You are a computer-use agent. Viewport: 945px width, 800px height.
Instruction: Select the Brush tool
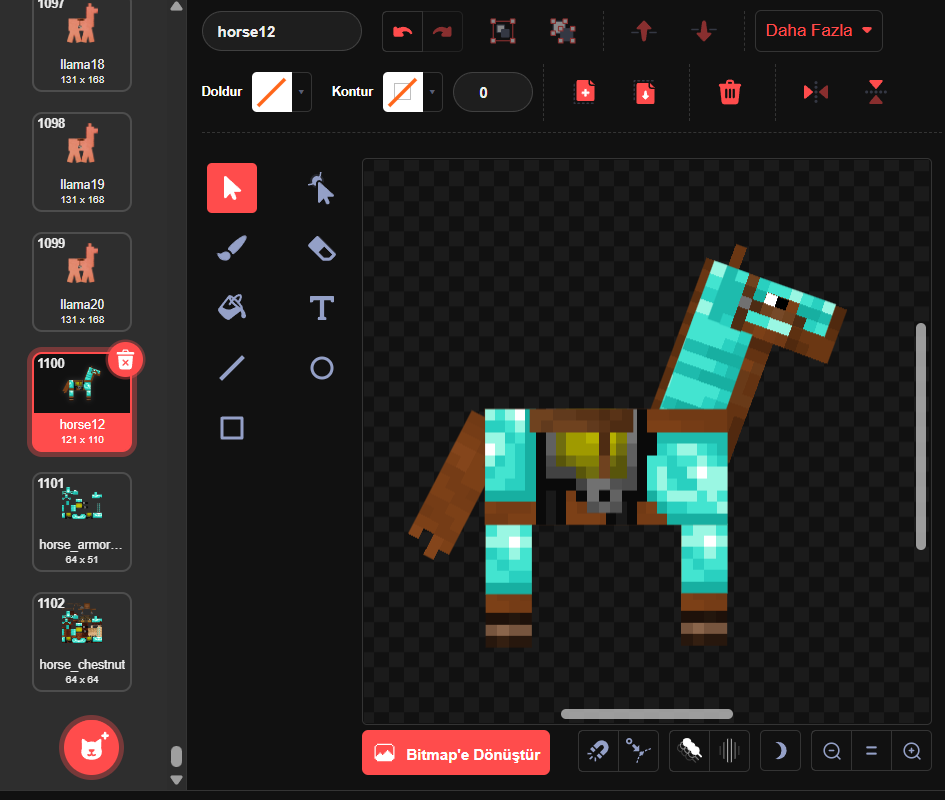click(232, 248)
